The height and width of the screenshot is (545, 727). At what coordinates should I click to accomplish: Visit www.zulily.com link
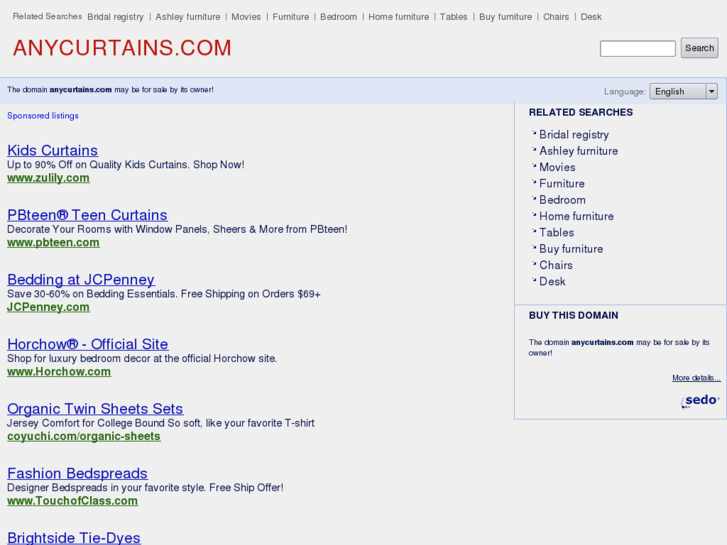click(x=48, y=178)
